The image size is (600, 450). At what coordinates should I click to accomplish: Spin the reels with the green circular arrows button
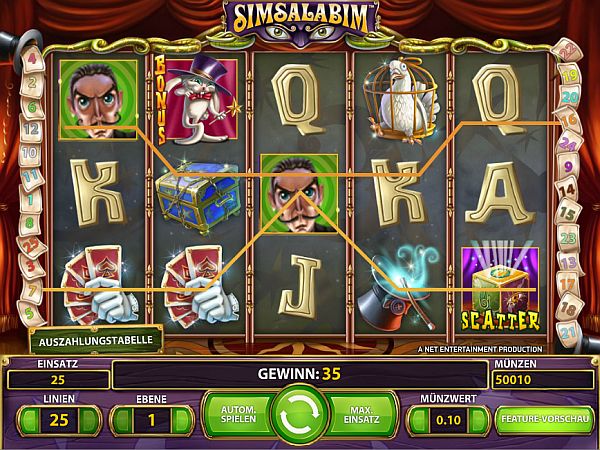point(300,414)
